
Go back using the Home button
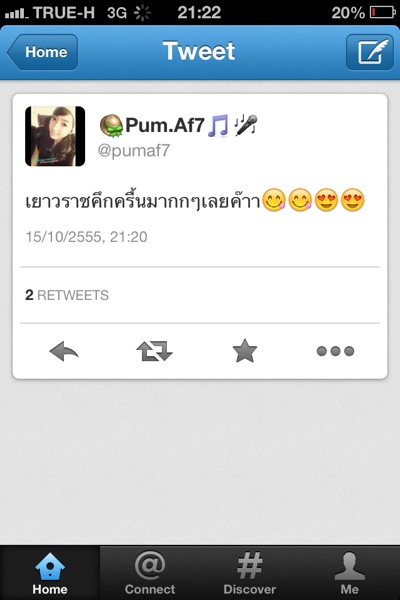42,52
